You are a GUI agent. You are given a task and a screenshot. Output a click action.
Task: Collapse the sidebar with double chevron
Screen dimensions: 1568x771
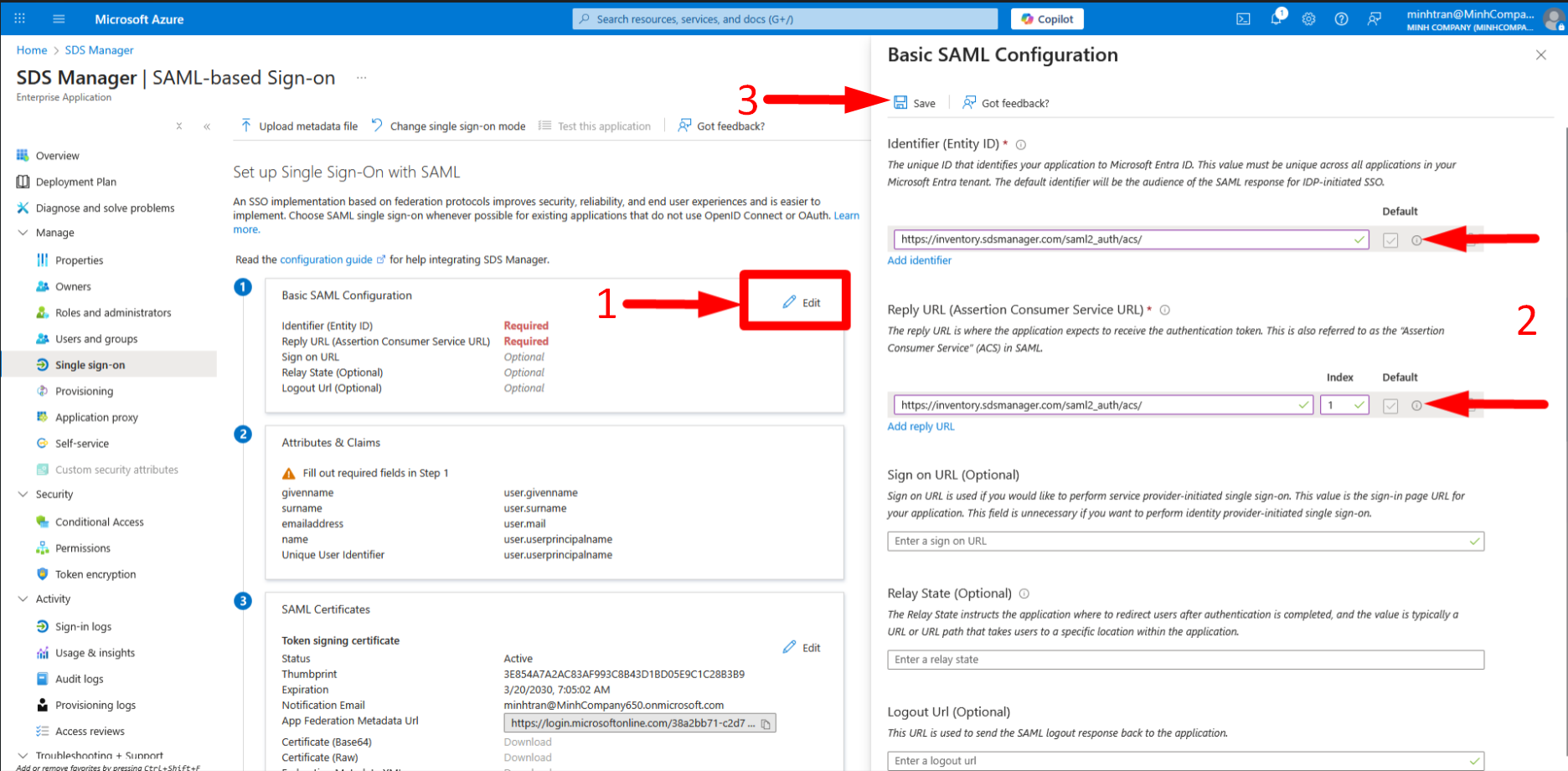(x=207, y=126)
